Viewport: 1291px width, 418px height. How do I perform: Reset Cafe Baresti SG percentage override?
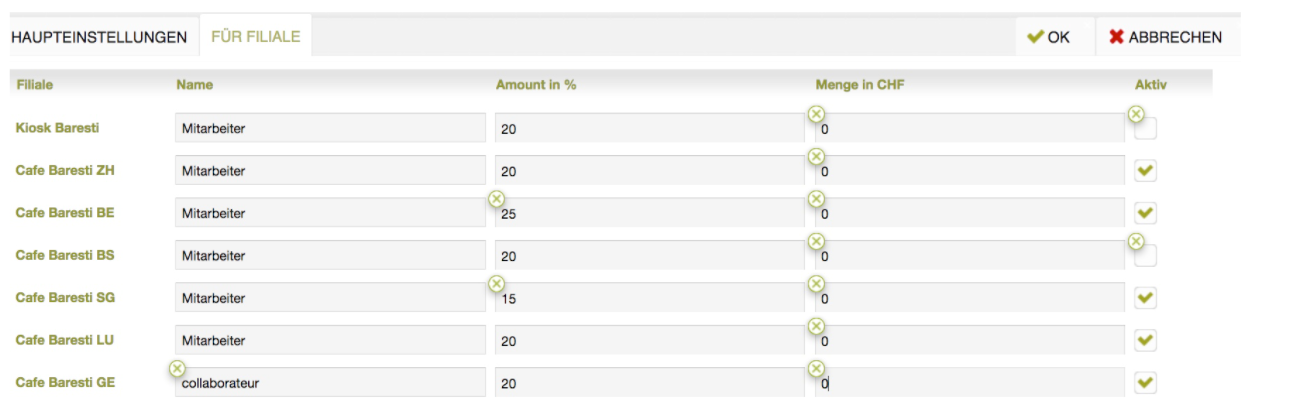pyautogui.click(x=496, y=284)
